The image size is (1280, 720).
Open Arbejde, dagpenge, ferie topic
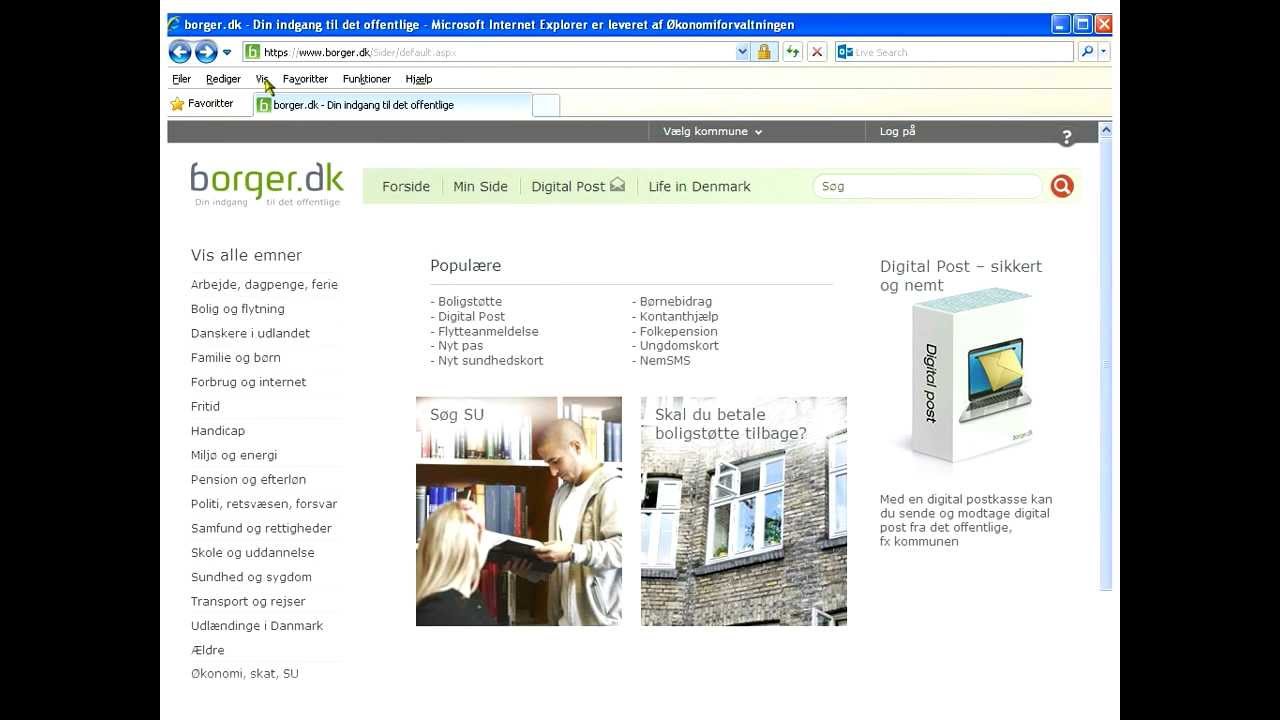(x=264, y=285)
